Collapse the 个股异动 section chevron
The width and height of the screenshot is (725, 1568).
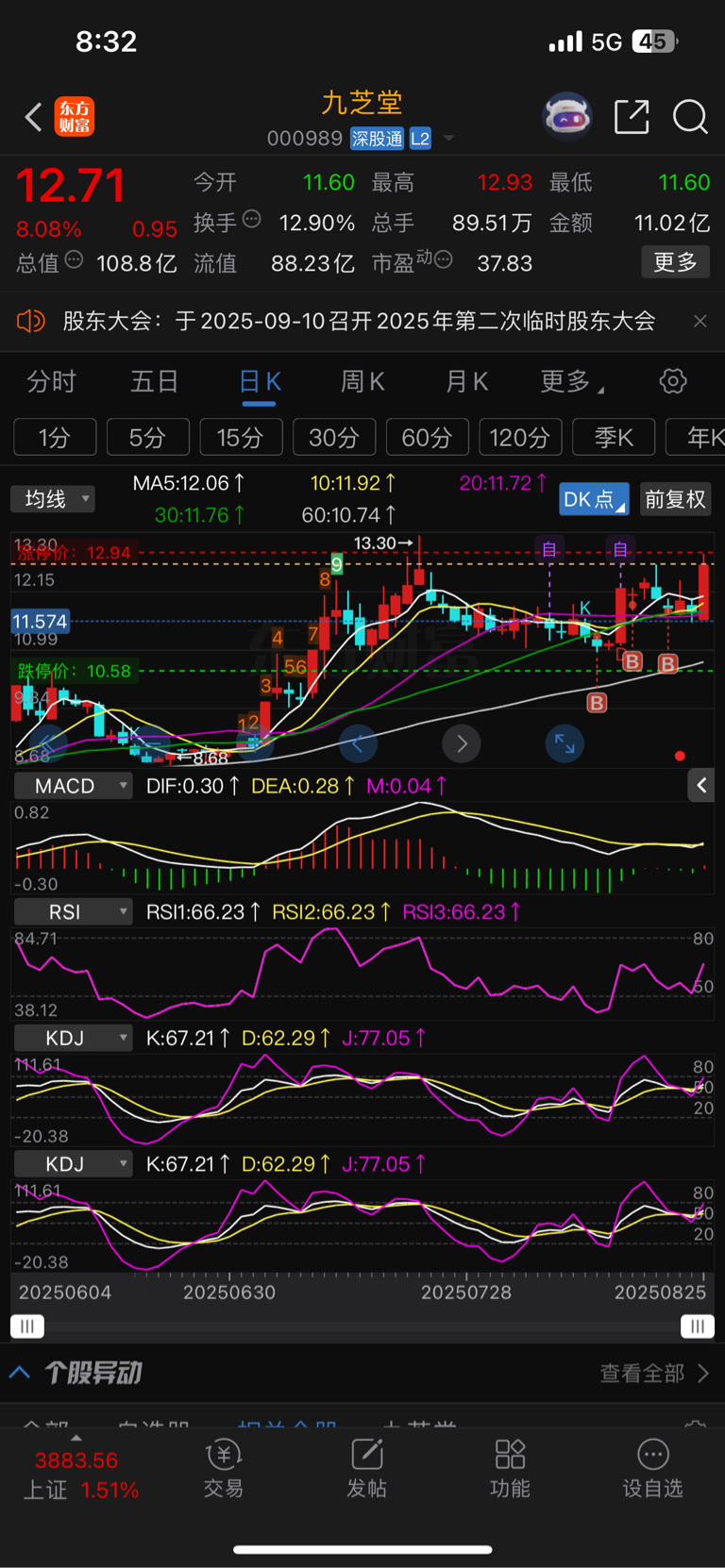[x=20, y=1372]
